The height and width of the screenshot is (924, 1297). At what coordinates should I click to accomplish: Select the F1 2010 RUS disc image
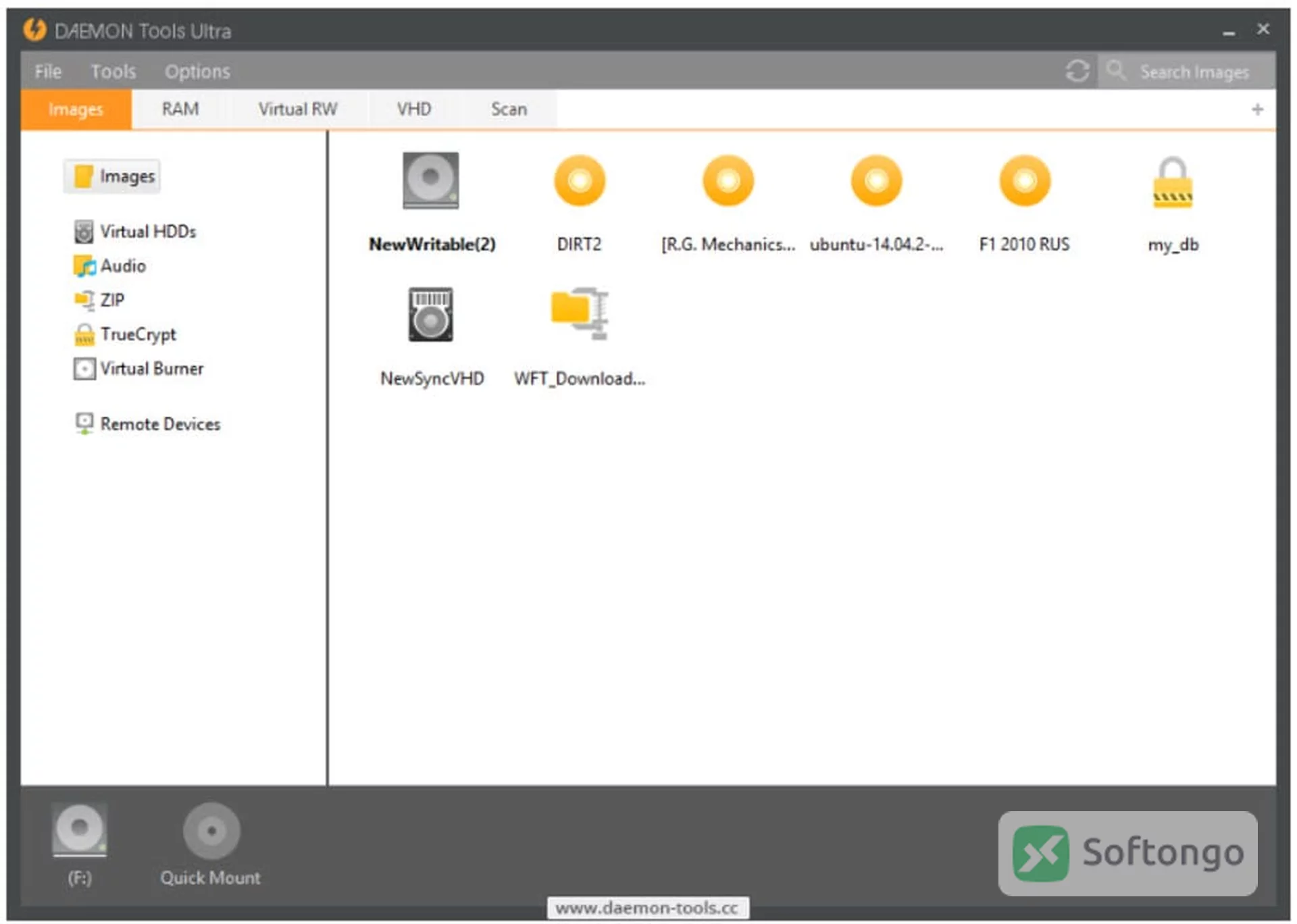click(x=1025, y=180)
